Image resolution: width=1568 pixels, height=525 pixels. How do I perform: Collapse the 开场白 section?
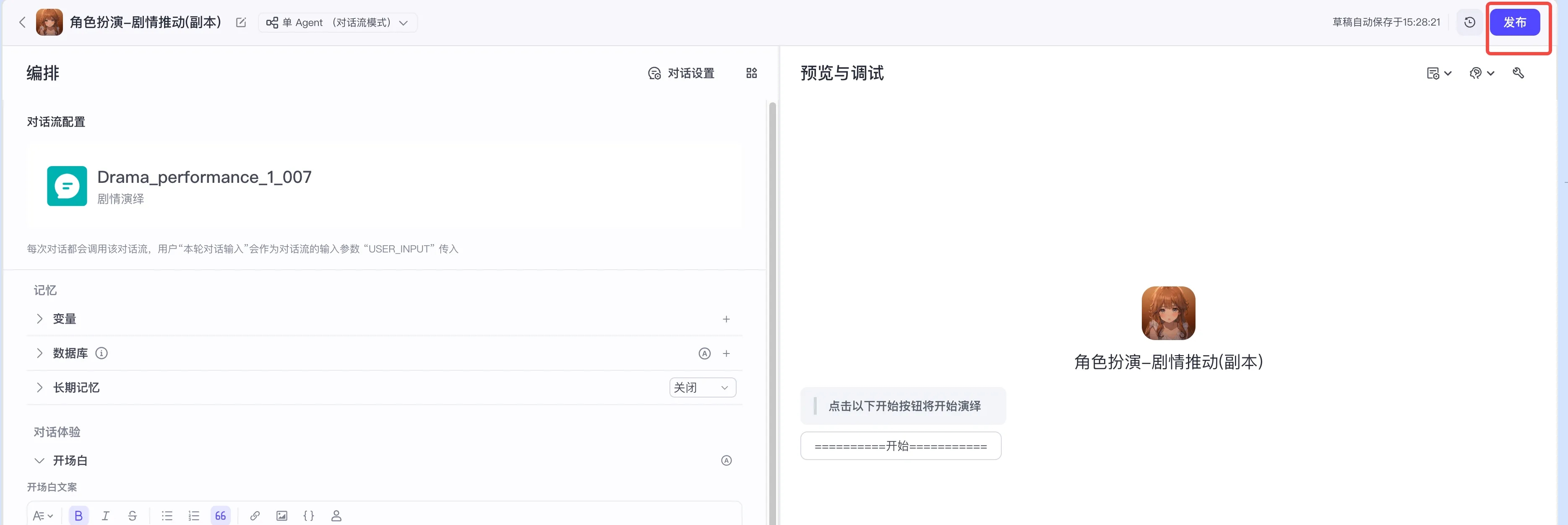tap(39, 460)
